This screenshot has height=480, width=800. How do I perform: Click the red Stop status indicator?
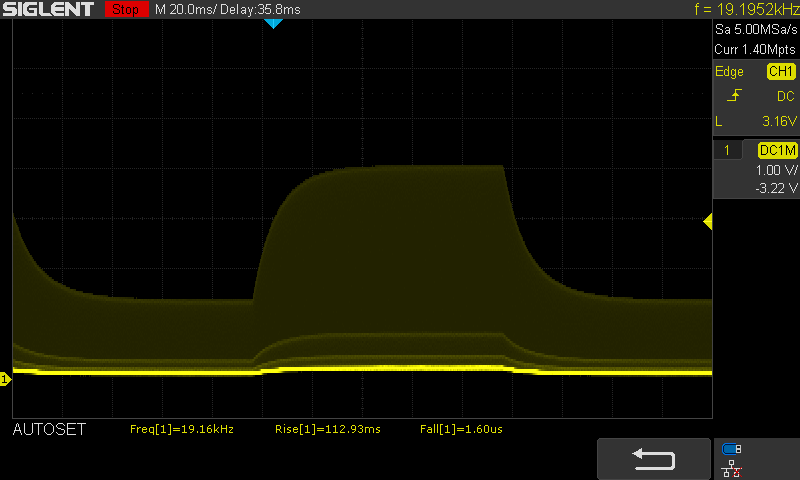tap(126, 9)
